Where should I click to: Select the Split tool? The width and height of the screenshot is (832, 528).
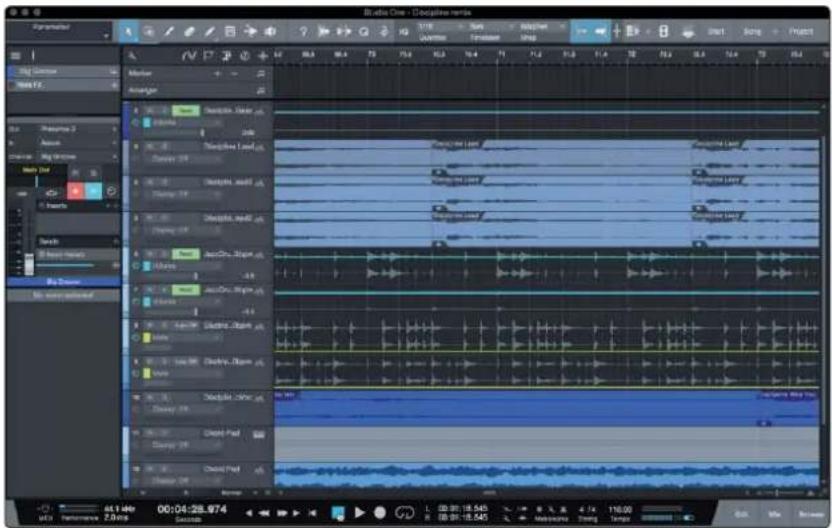(169, 32)
